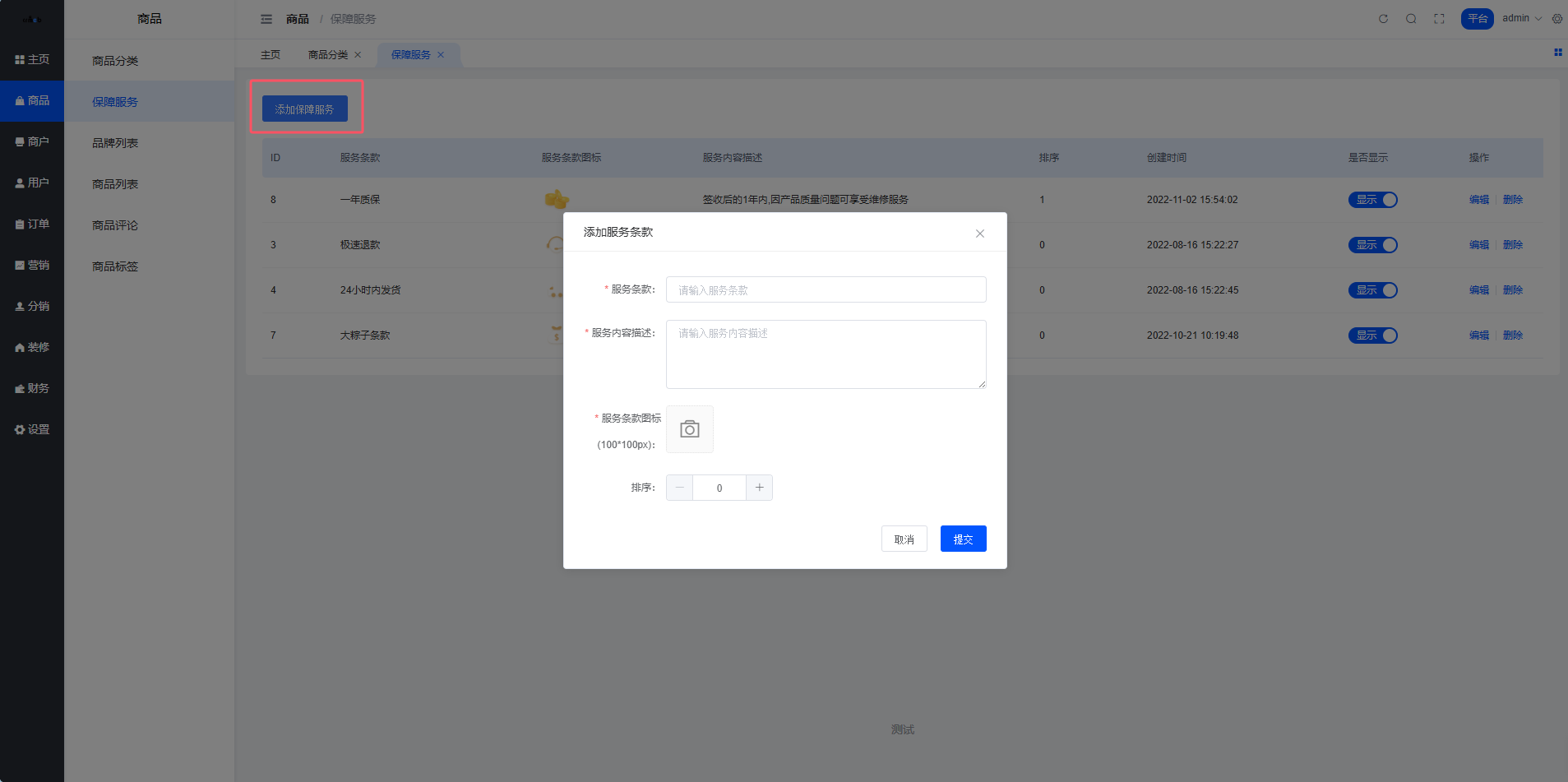Screen dimensions: 1568x782
Task: Click the 服务条款 input field
Action: coord(826,289)
